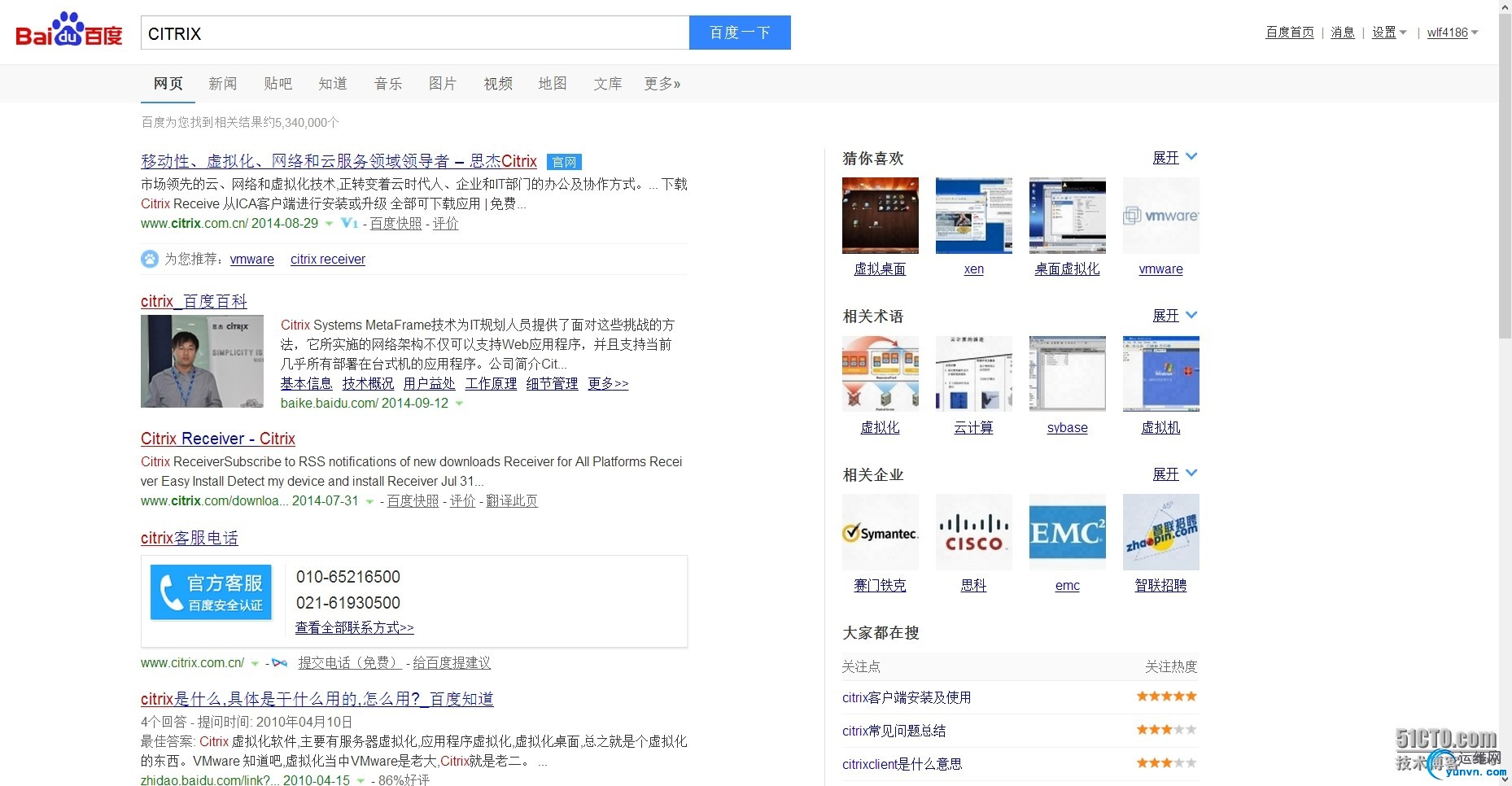The width and height of the screenshot is (1512, 786).
Task: Click the 桌面虚拟化 thumbnail image
Action: [x=1067, y=216]
